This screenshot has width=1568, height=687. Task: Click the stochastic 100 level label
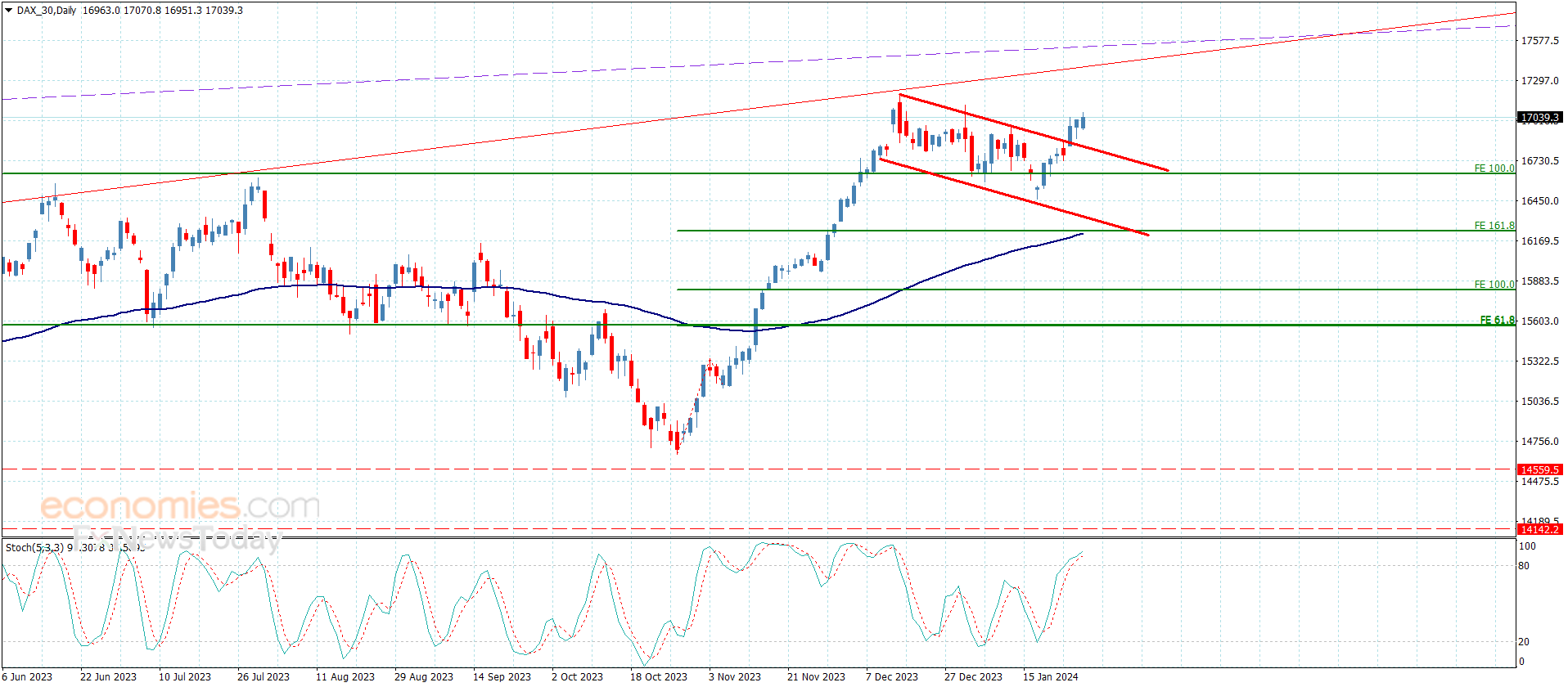pos(1526,546)
